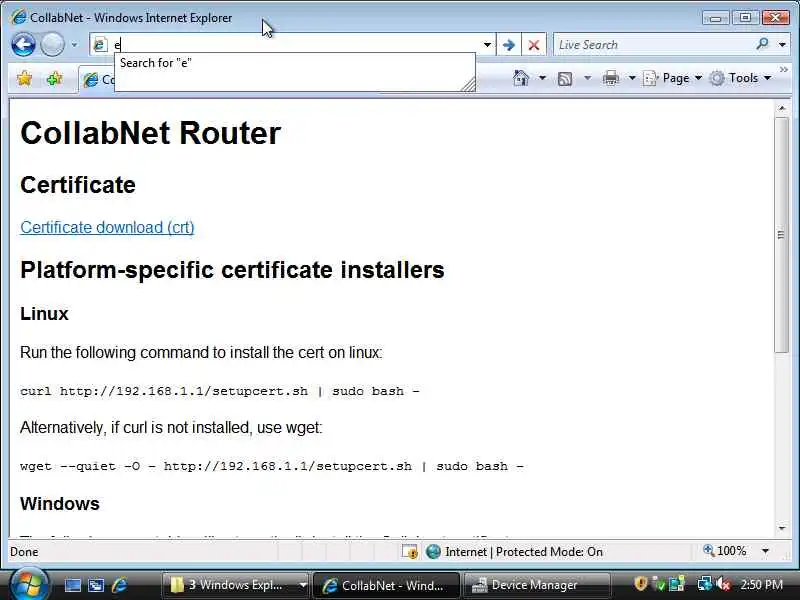Show more command bar items chevron
This screenshot has height=600, width=800.
coord(784,70)
